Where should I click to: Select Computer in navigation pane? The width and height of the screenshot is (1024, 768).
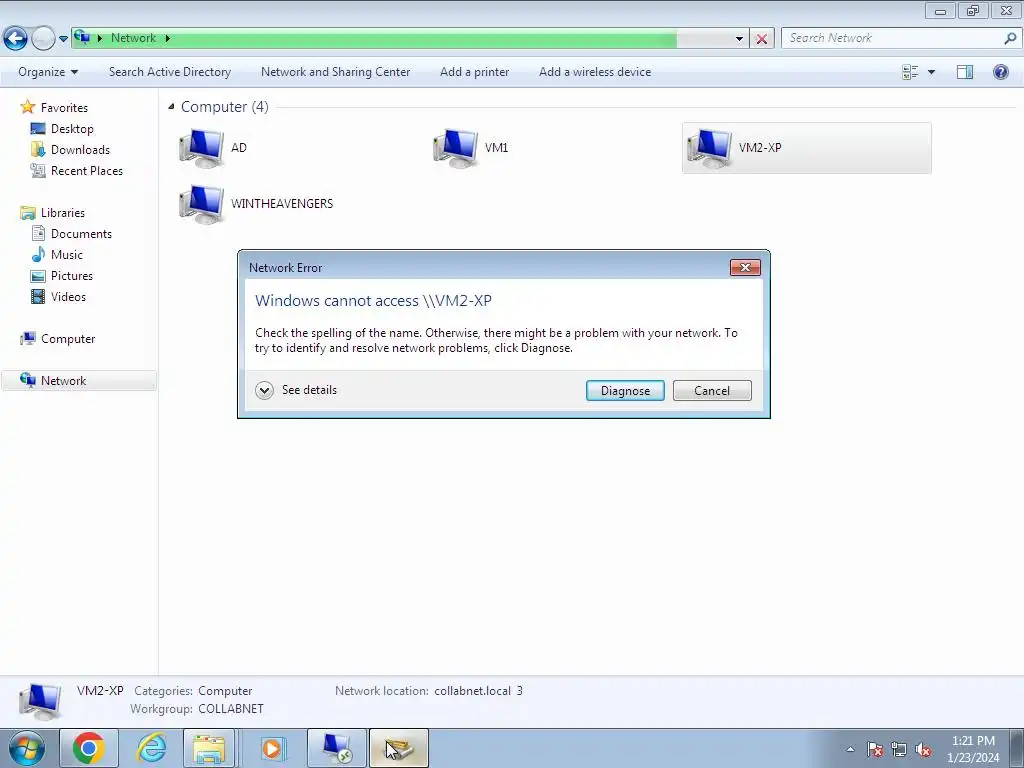pyautogui.click(x=68, y=339)
